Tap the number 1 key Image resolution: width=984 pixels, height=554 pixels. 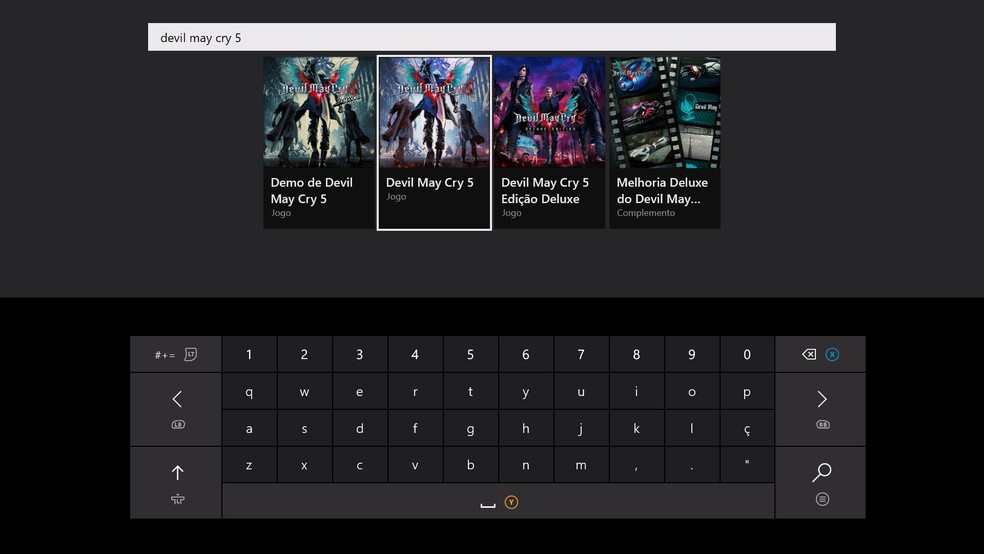tap(249, 354)
